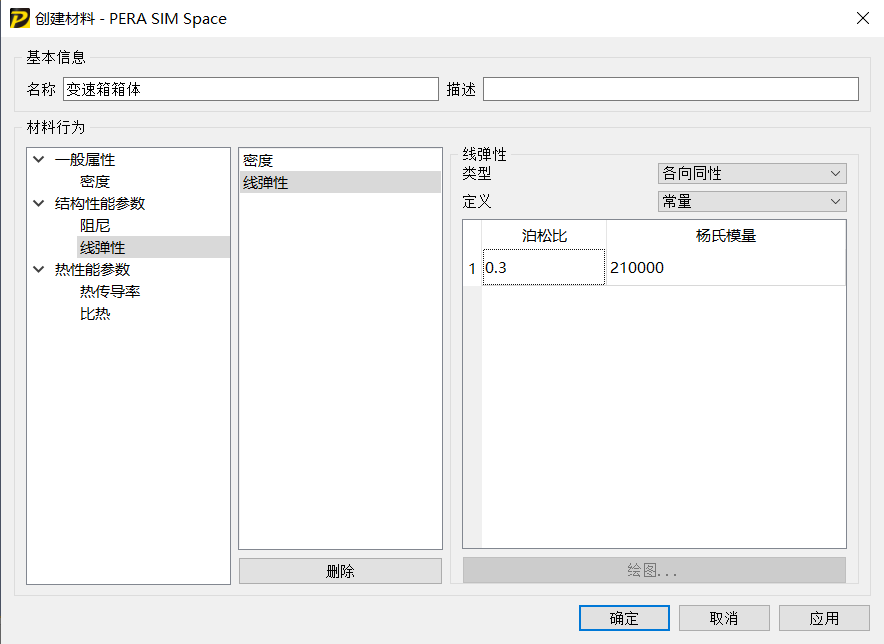
Task: Click the 名称 field containing 变速箱箱体
Action: [x=250, y=89]
